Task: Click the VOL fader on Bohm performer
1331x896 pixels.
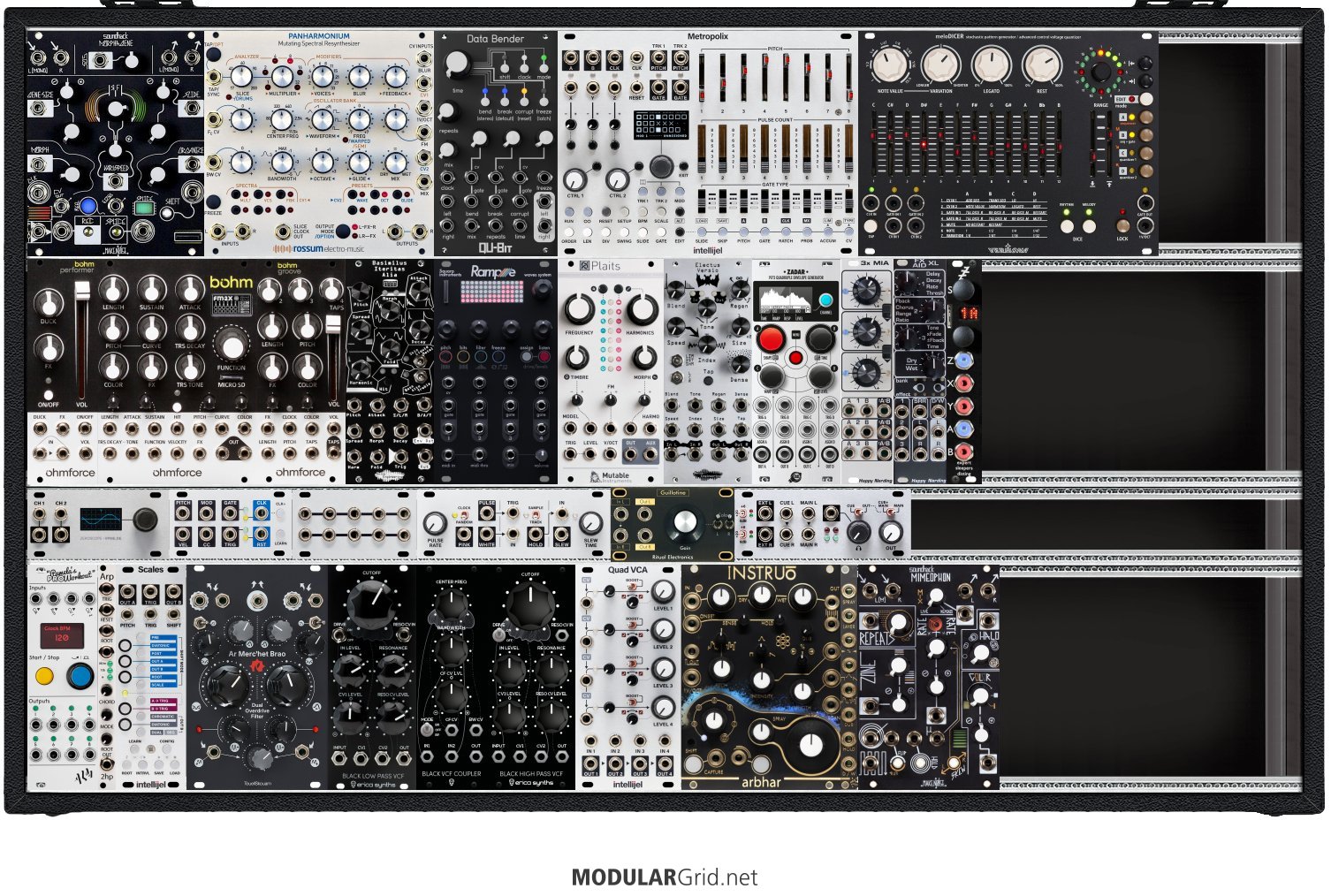Action: pyautogui.click(x=82, y=342)
